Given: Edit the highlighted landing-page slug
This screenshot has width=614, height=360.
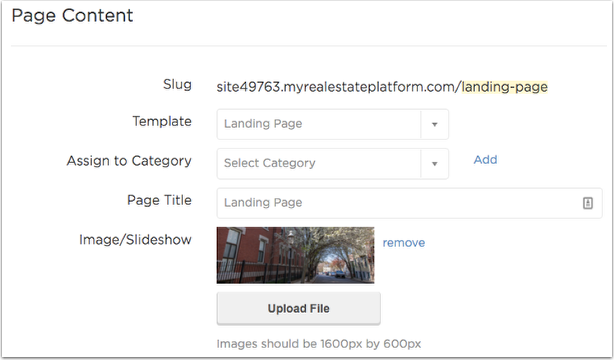Looking at the screenshot, I should click(x=504, y=87).
